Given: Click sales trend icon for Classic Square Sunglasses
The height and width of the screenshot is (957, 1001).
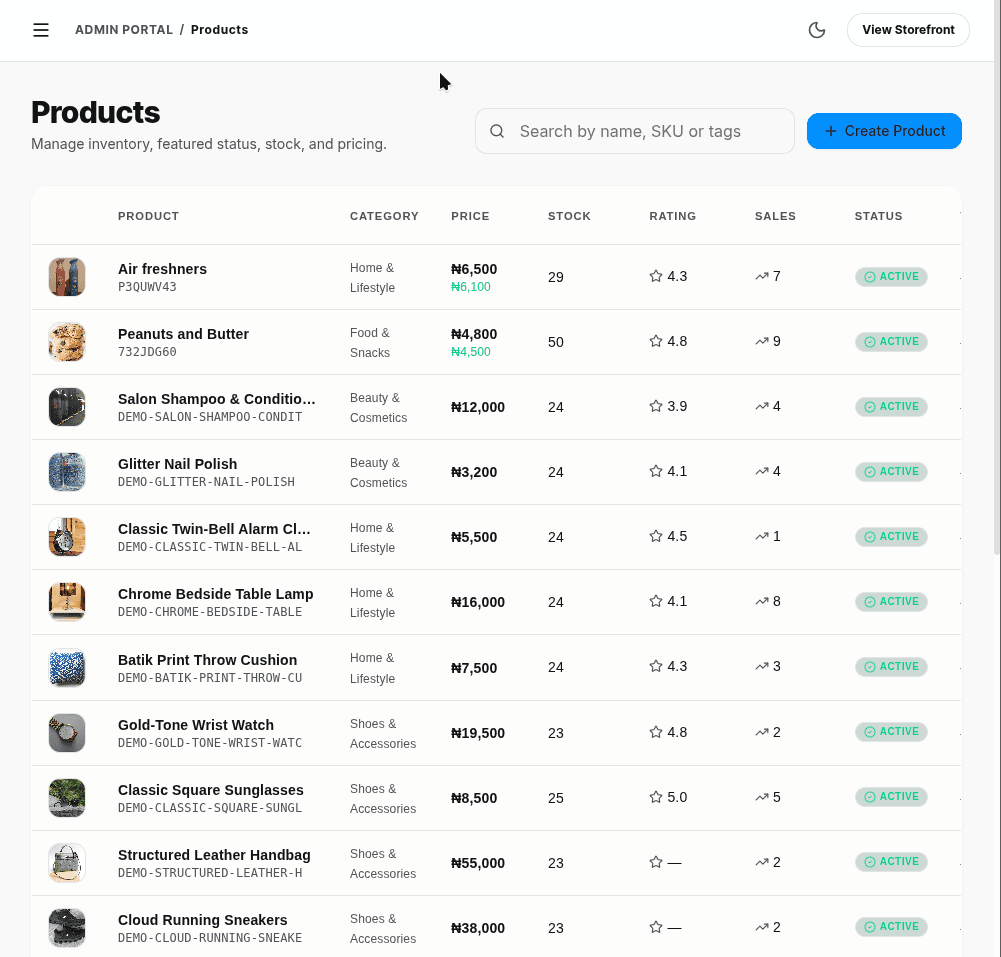Looking at the screenshot, I should [x=762, y=797].
